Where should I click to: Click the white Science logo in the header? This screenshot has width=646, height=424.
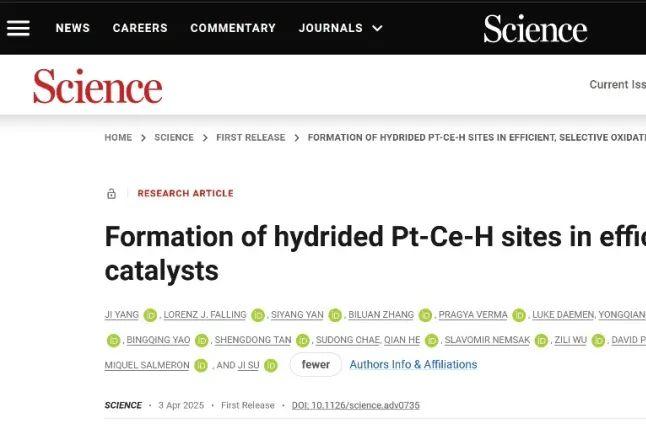[535, 28]
